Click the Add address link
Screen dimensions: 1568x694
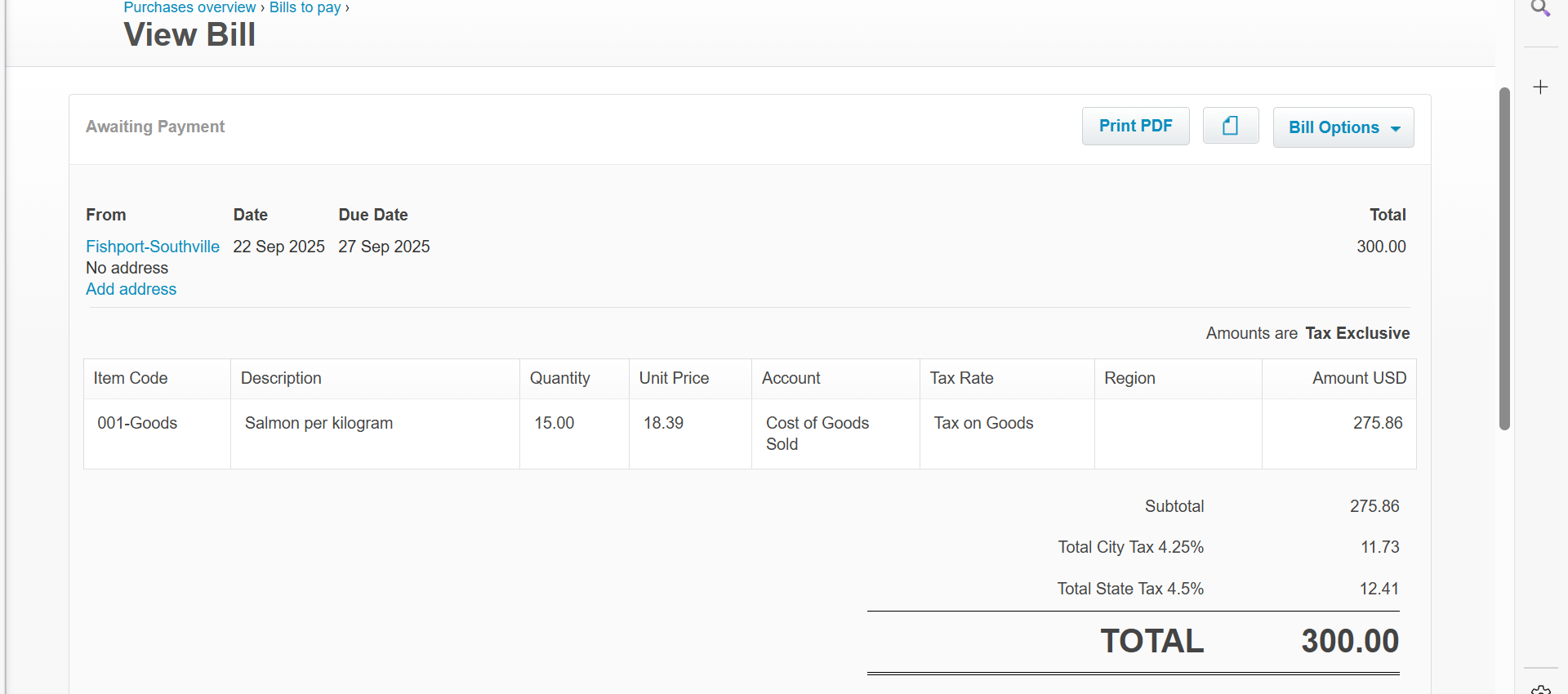click(x=131, y=289)
